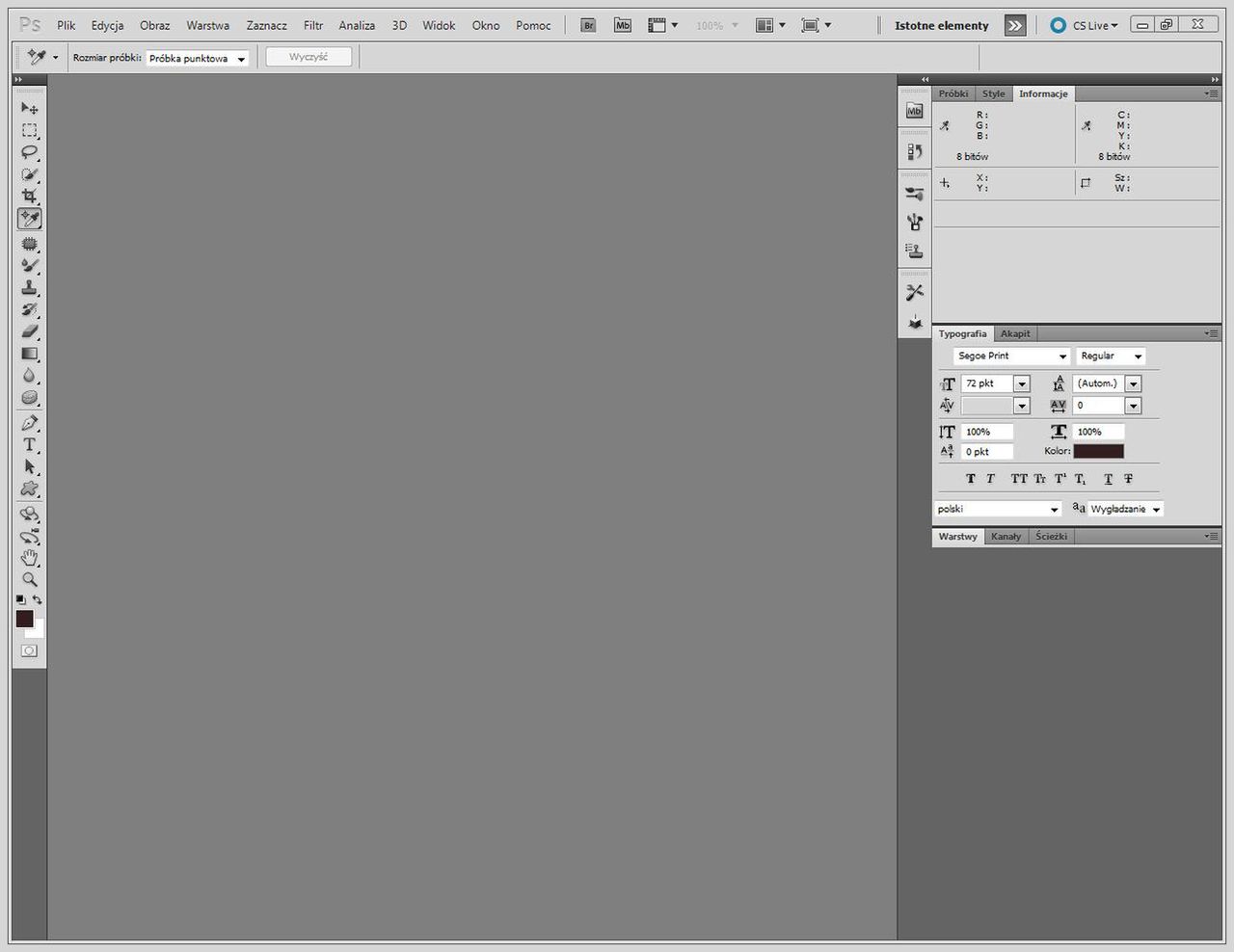Open the 72 pkt font size dropdown
The height and width of the screenshot is (952, 1234).
click(x=1021, y=383)
